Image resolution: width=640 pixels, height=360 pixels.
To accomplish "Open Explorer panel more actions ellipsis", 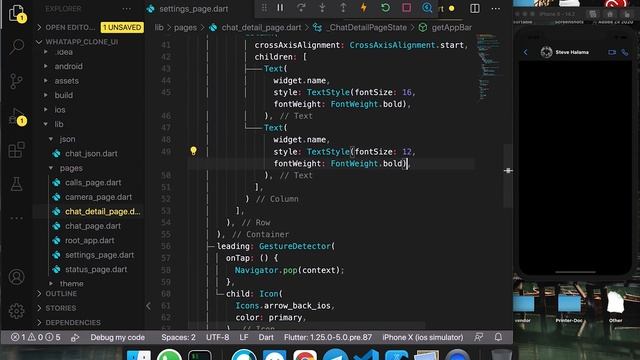I will [x=127, y=9].
